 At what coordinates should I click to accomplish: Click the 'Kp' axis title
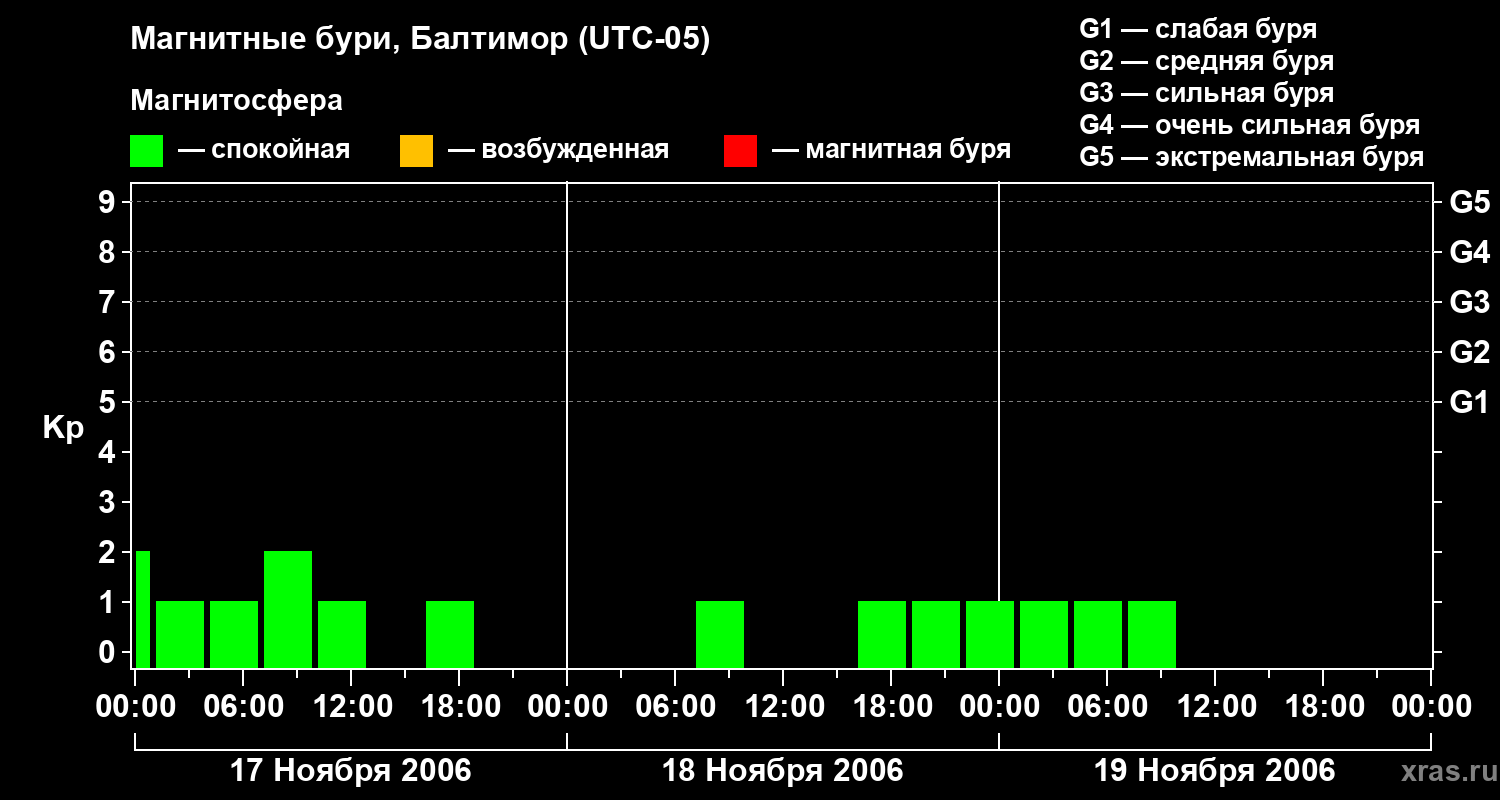tap(63, 428)
